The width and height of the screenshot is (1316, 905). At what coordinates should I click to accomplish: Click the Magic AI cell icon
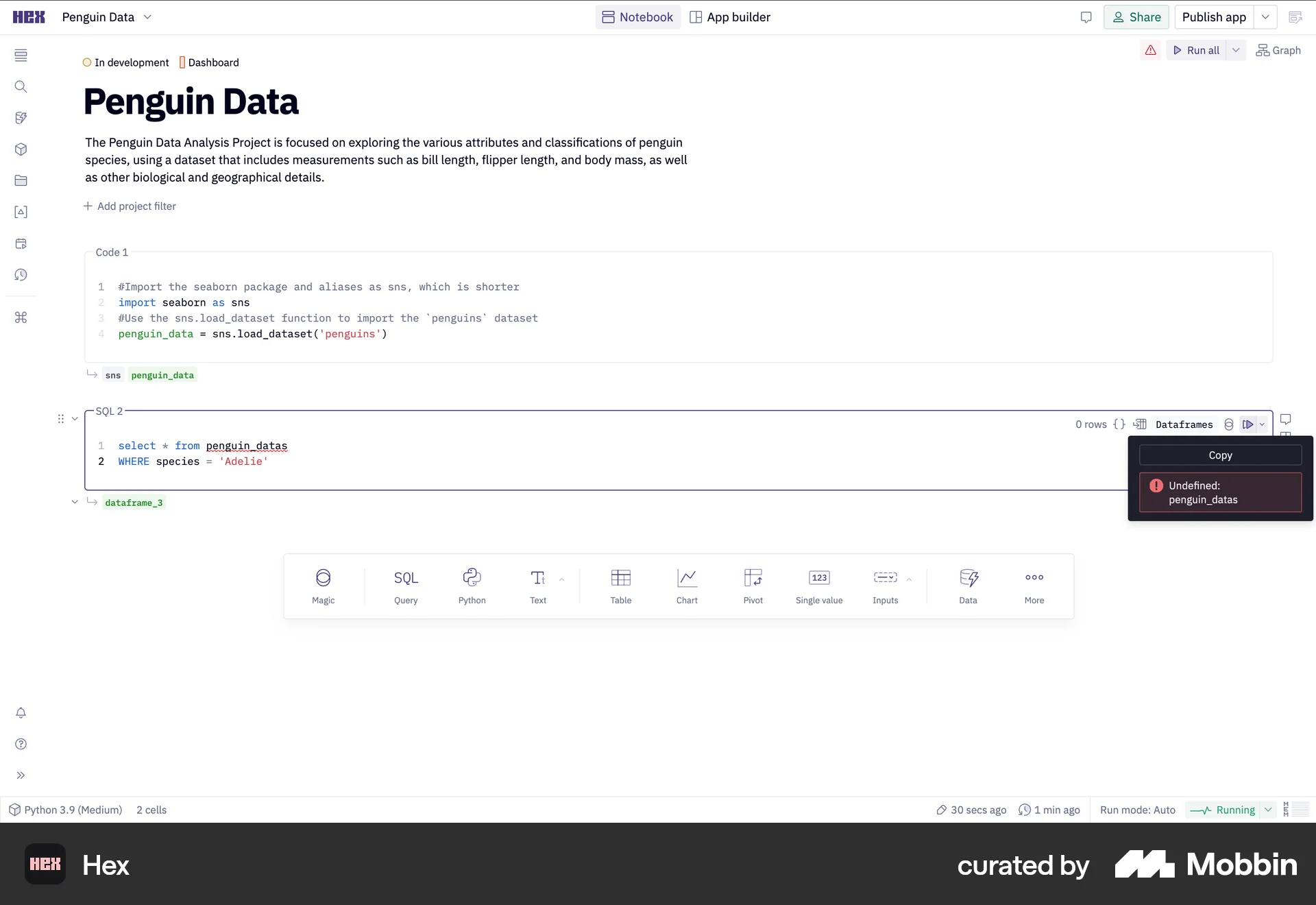(x=323, y=586)
